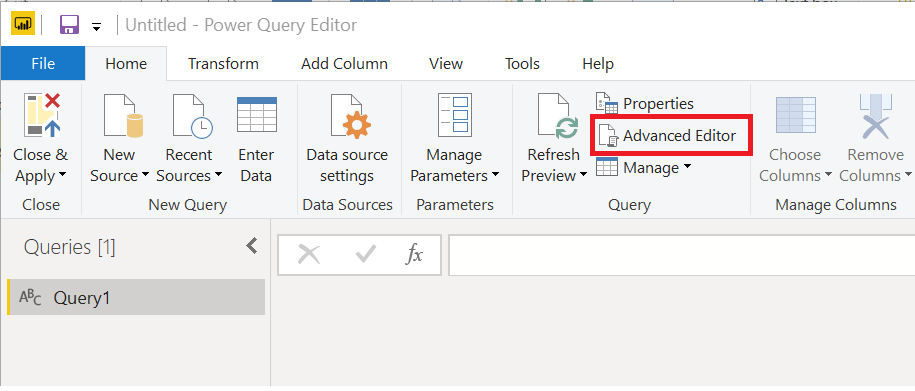Click the Power BI logo icon
Viewport: 915px width, 391px height.
(22, 25)
